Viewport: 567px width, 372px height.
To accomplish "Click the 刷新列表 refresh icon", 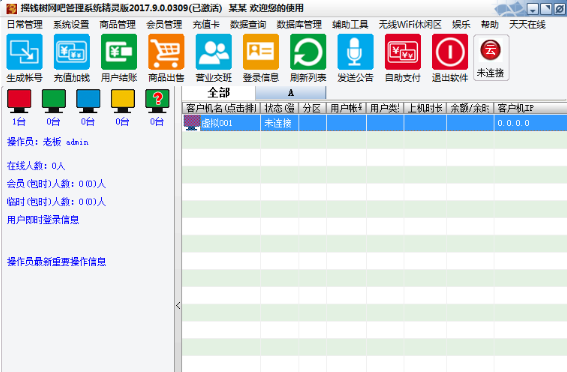I will pyautogui.click(x=308, y=52).
